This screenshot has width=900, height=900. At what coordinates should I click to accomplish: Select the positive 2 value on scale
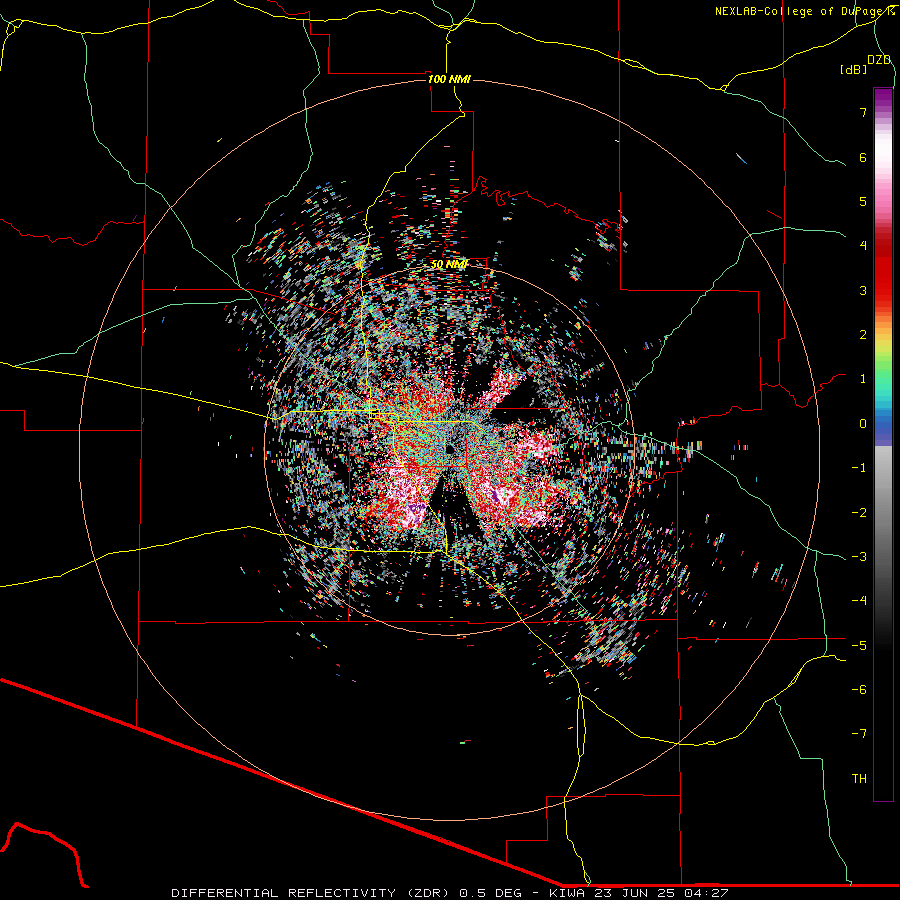click(x=863, y=335)
